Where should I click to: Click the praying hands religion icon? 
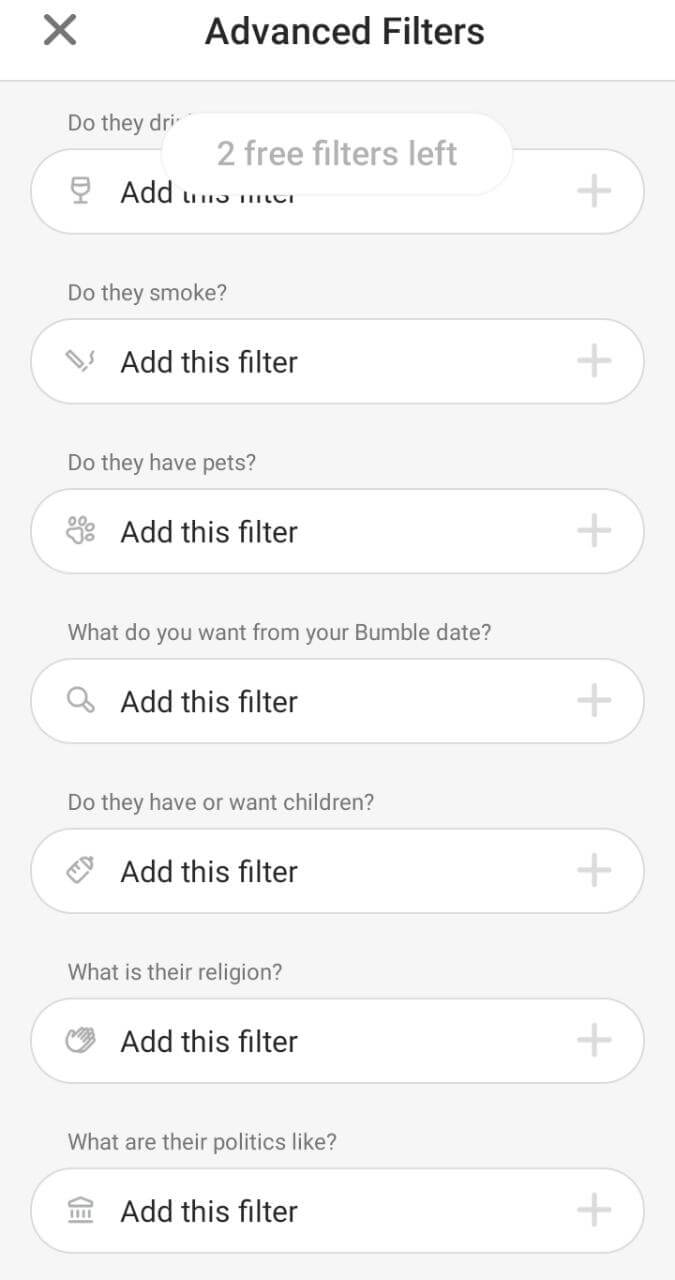[80, 1041]
